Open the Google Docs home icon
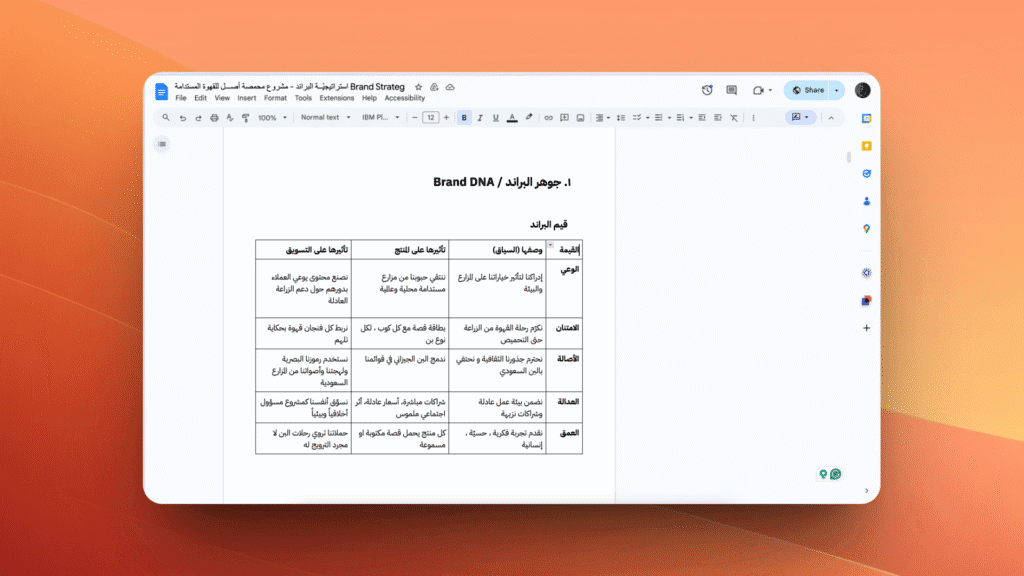Screen dimensions: 1024x576 [161, 91]
